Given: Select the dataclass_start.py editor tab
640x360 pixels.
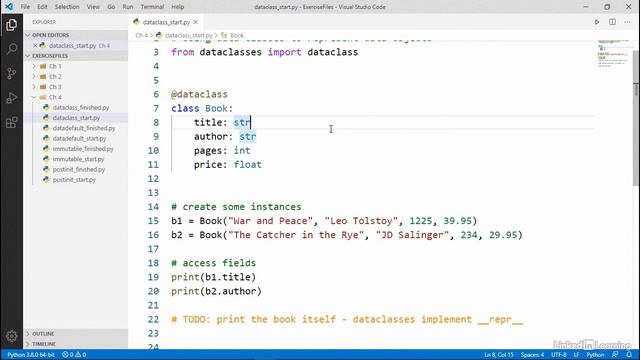Looking at the screenshot, I should pos(166,22).
